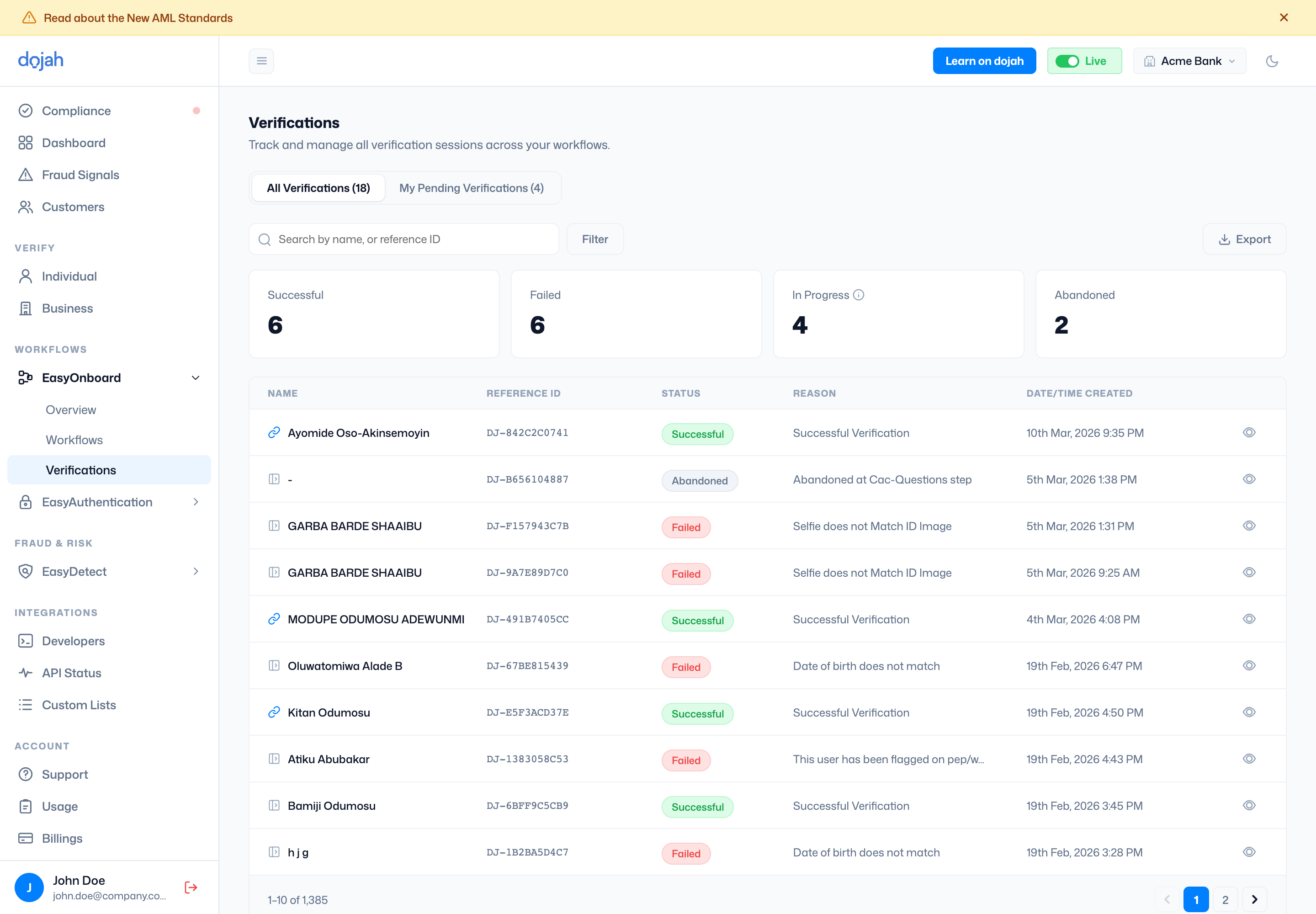View Bamiji Odumosu row with eye icon
Image resolution: width=1316 pixels, height=914 pixels.
(x=1249, y=806)
